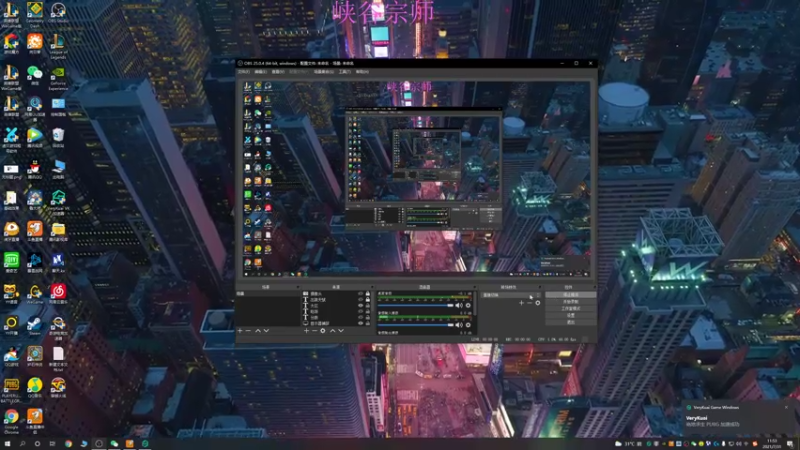Add a new source with the plus icon
800x450 pixels.
307,331
